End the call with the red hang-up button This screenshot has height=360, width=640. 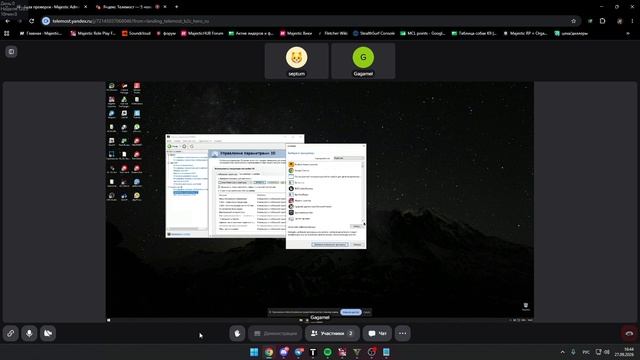pos(629,333)
